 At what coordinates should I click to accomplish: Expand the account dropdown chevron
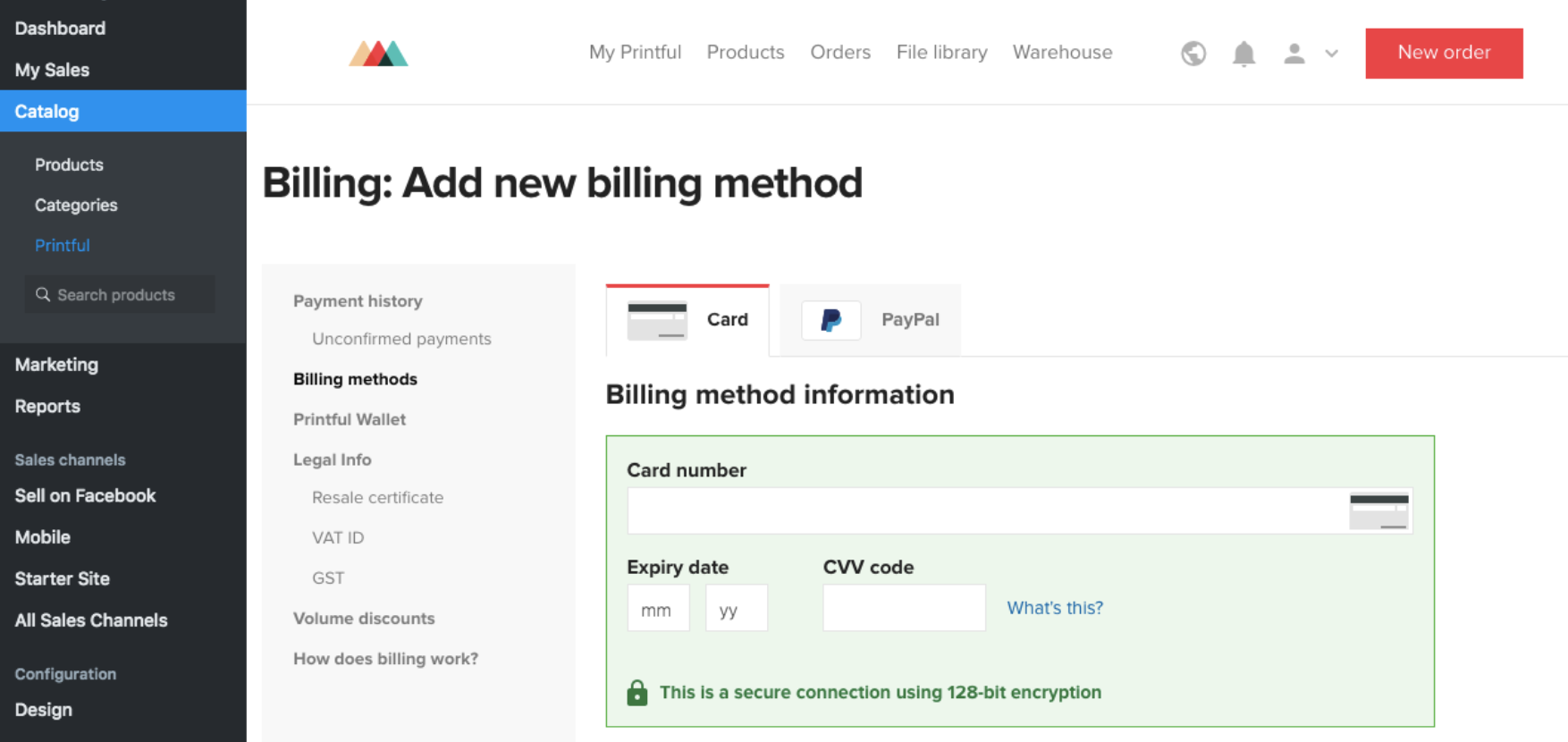coord(1331,54)
